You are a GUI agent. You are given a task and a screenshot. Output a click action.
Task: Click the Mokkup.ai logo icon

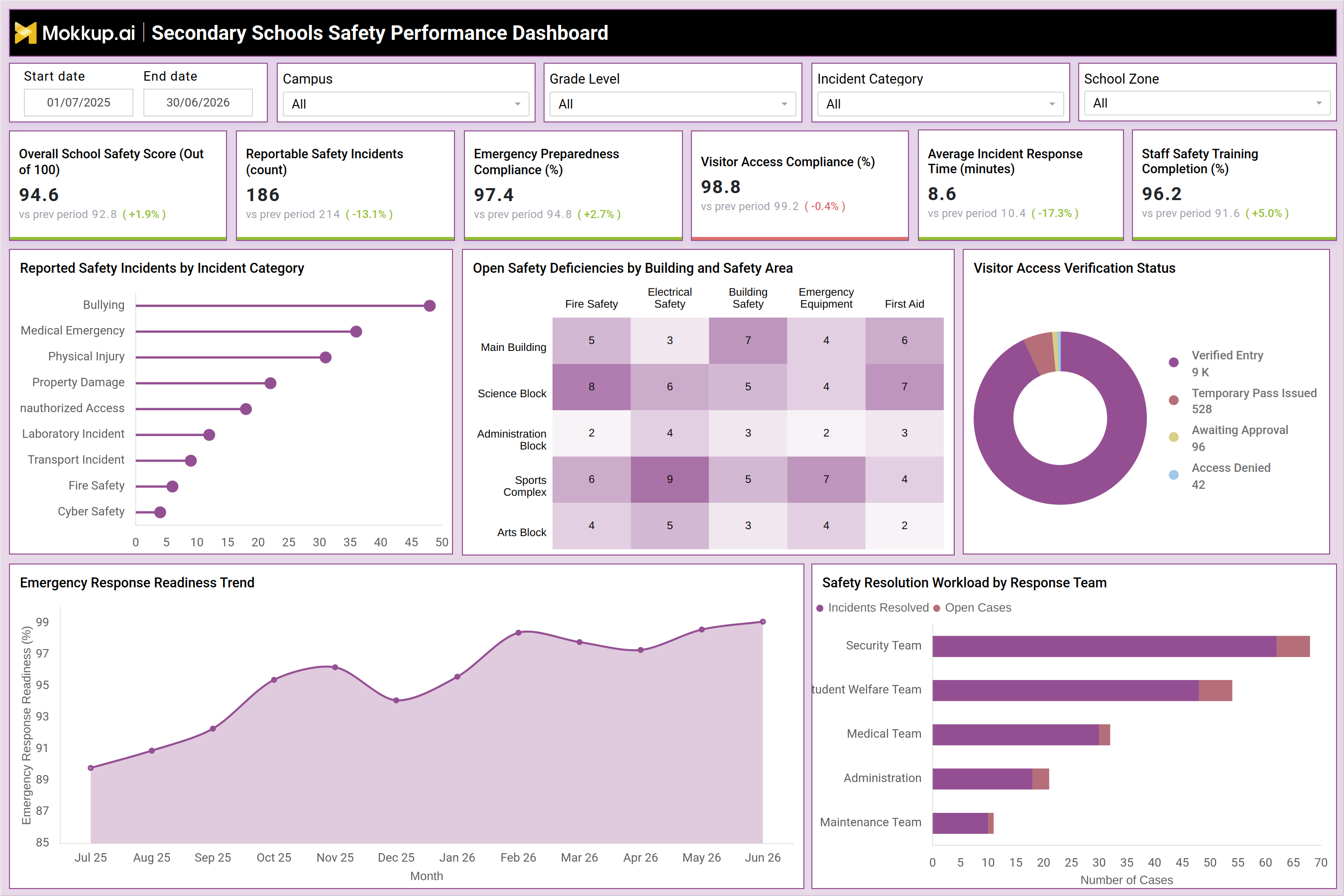[25, 32]
